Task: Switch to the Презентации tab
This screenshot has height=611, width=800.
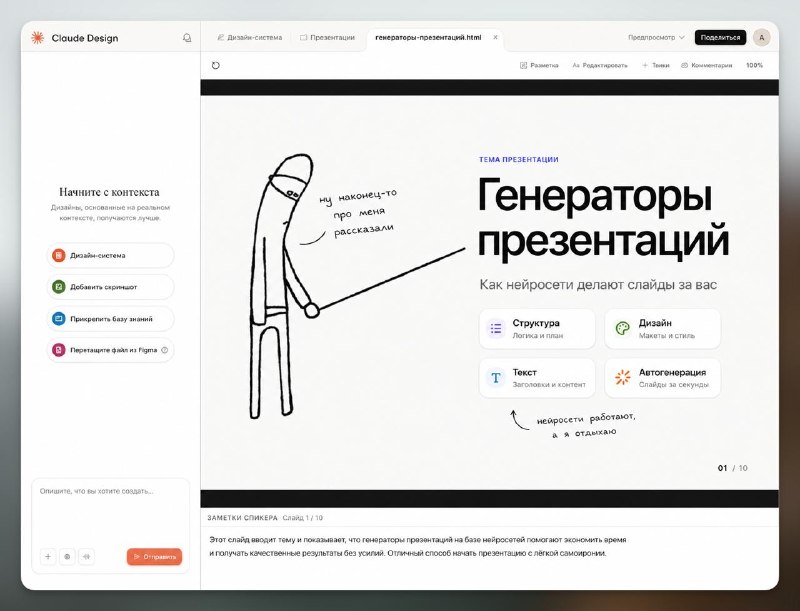Action: click(327, 37)
